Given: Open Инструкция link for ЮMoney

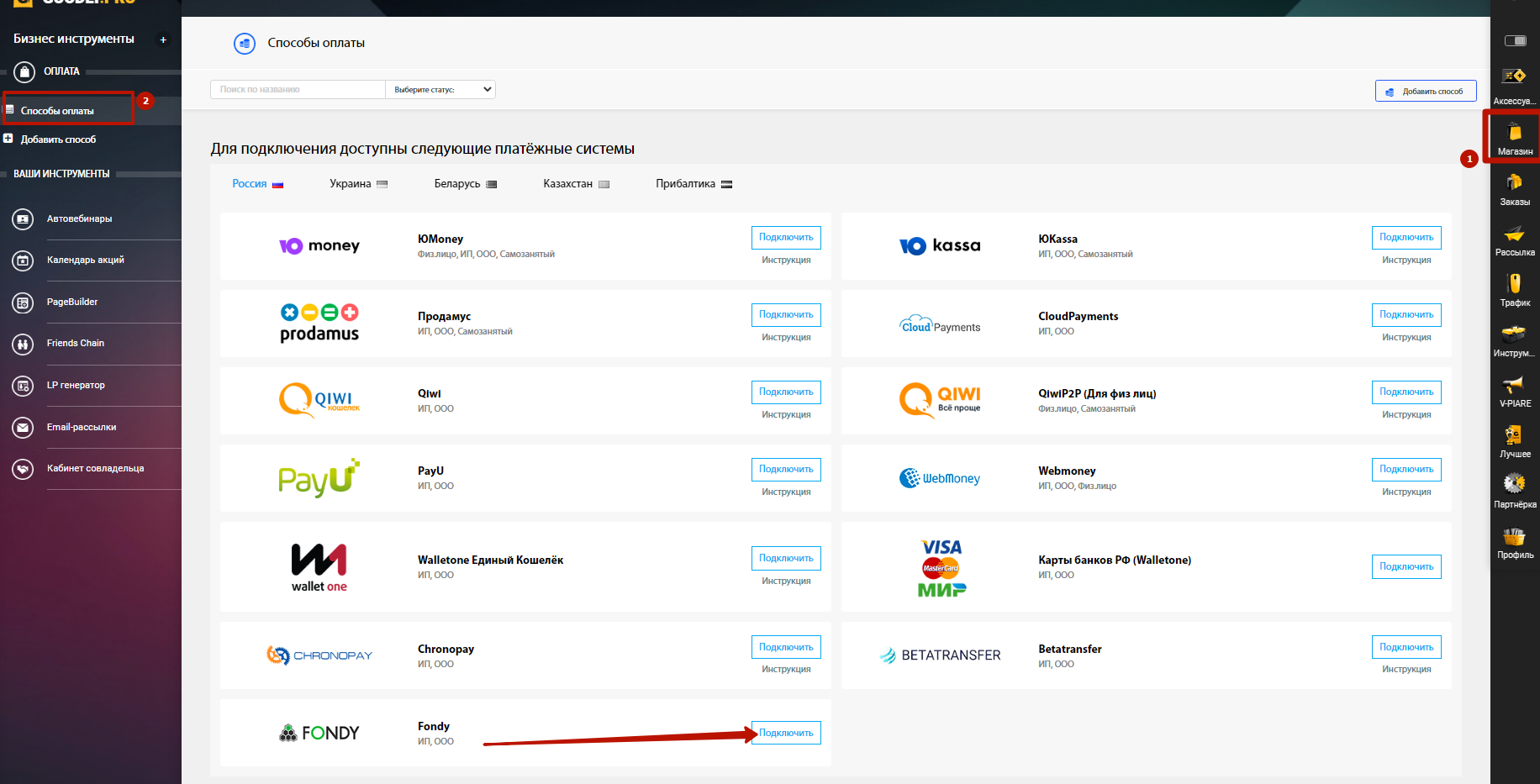Looking at the screenshot, I should 786,260.
